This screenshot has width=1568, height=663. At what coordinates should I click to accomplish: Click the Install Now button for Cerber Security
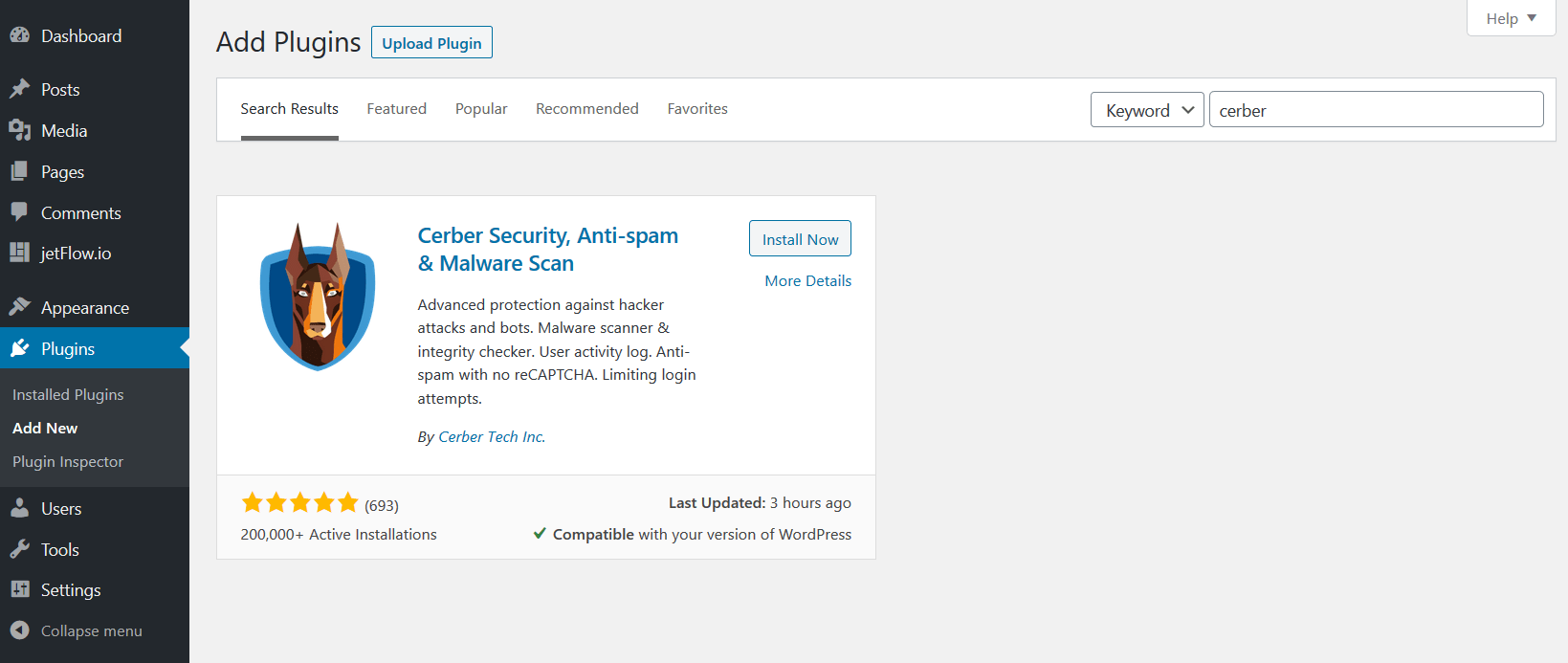pos(800,238)
